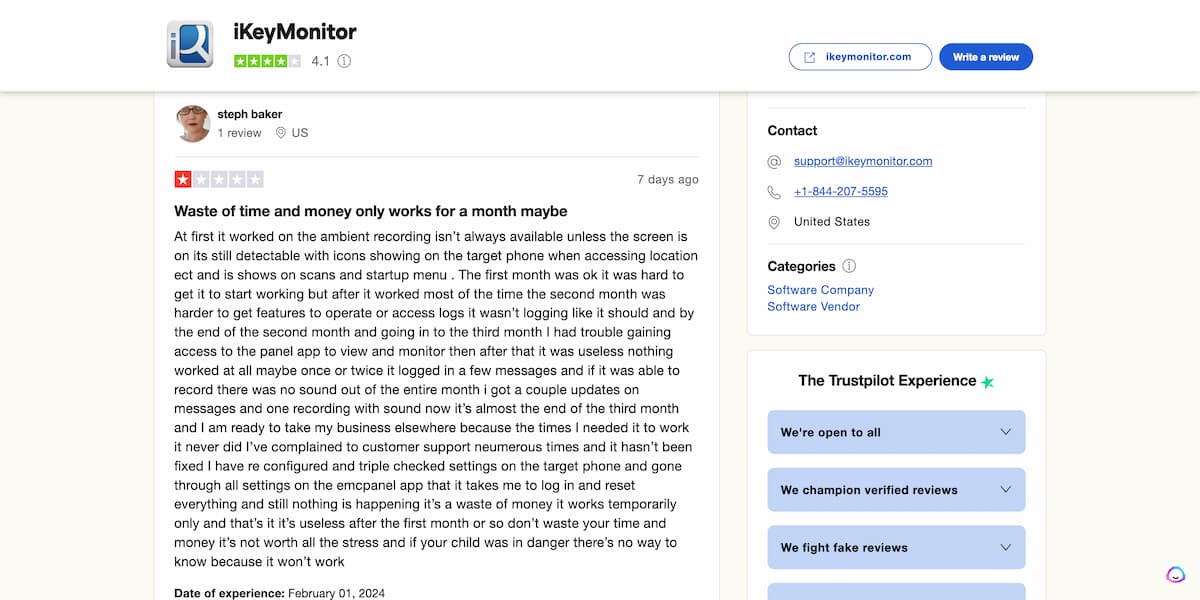Screen dimensions: 1200x600
Task: Click the iKeyMonitor app logo
Action: (x=190, y=44)
